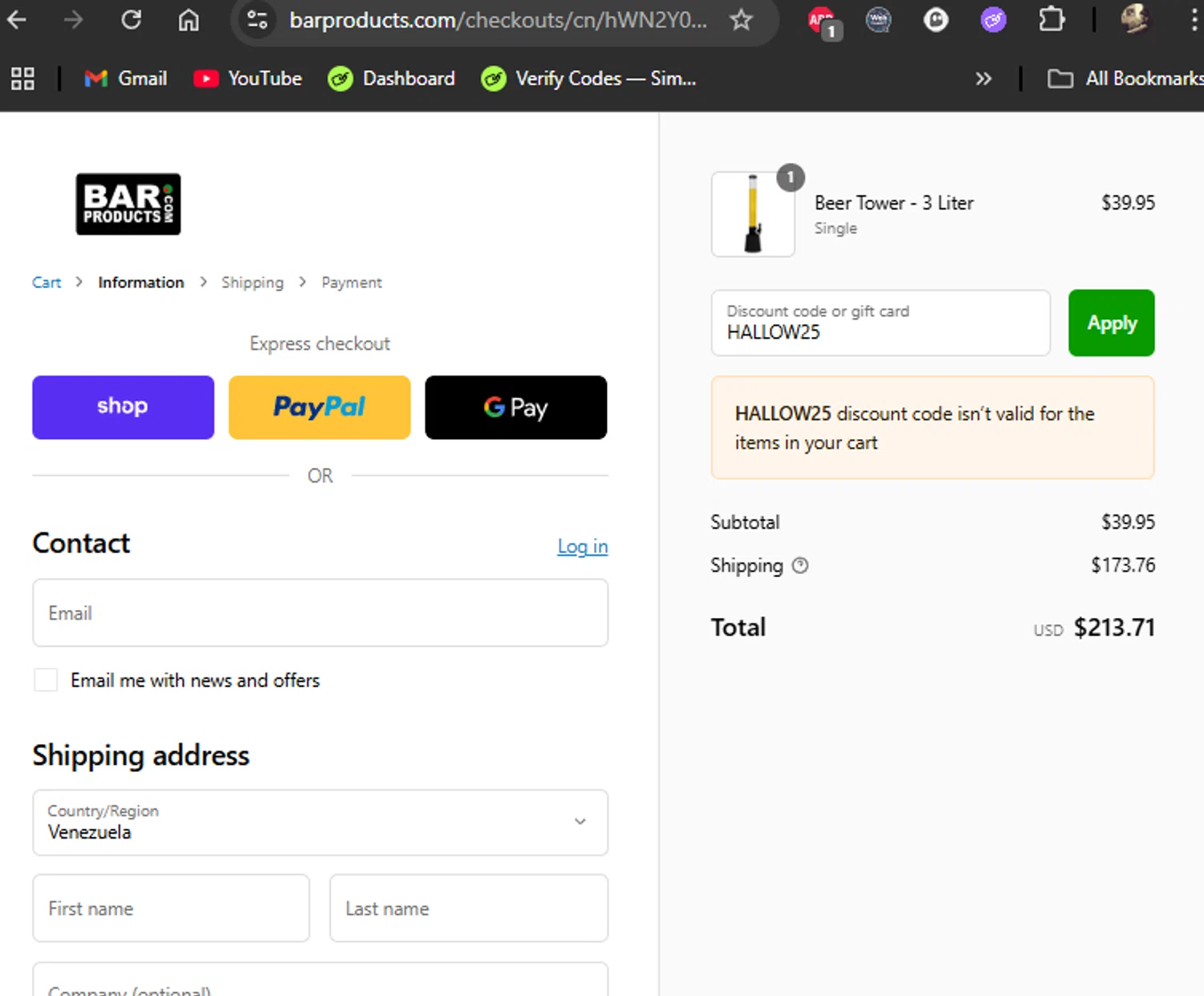Reload the checkout page
1204x996 pixels.
(131, 19)
